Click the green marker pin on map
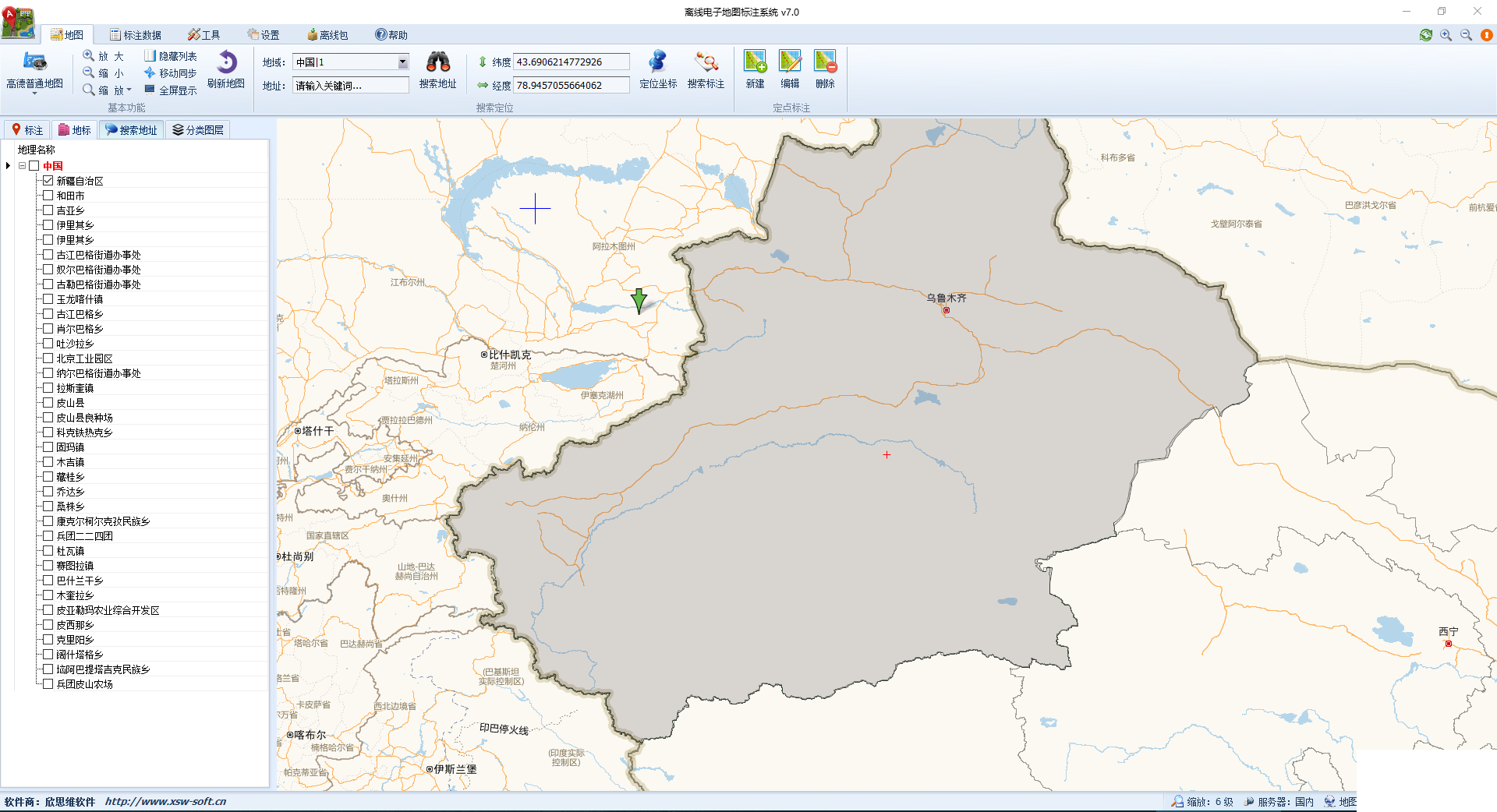Image resolution: width=1497 pixels, height=812 pixels. [x=639, y=301]
